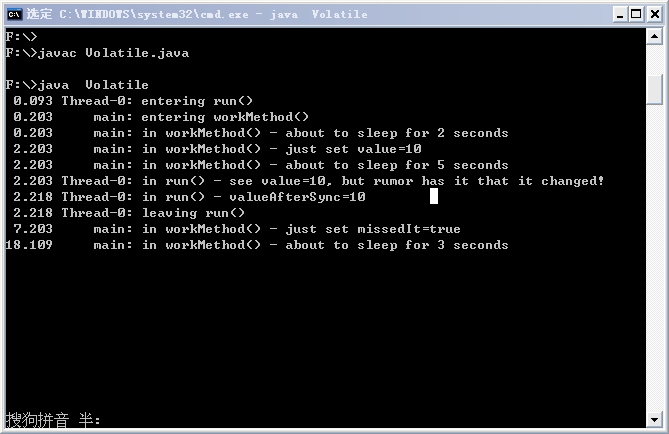669x434 pixels.
Task: Click the 'rumor has it that it changed!' text
Action: tap(488, 181)
